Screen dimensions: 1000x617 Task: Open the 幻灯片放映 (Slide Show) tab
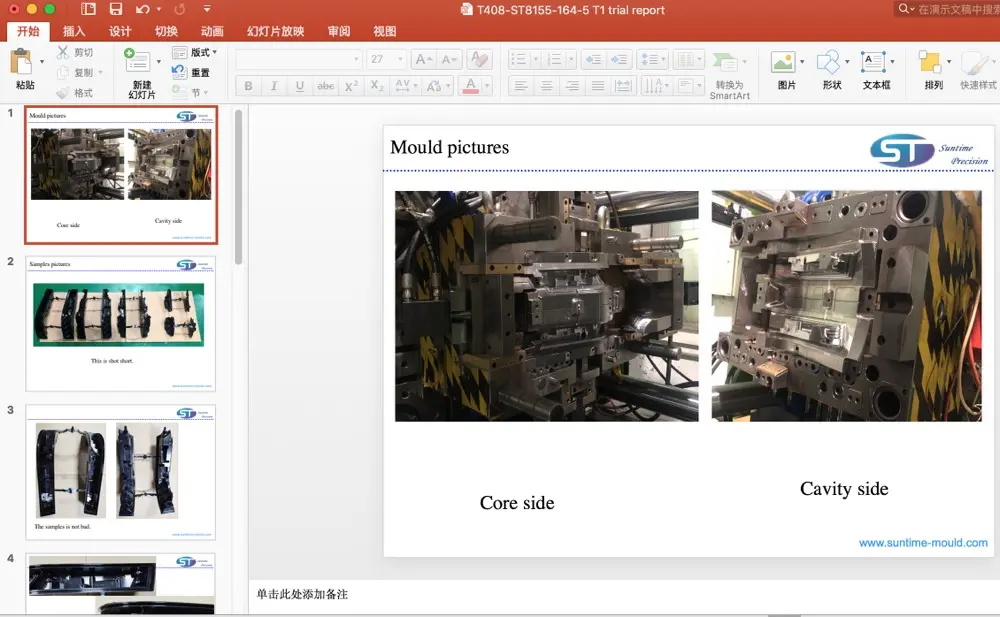[x=276, y=31]
